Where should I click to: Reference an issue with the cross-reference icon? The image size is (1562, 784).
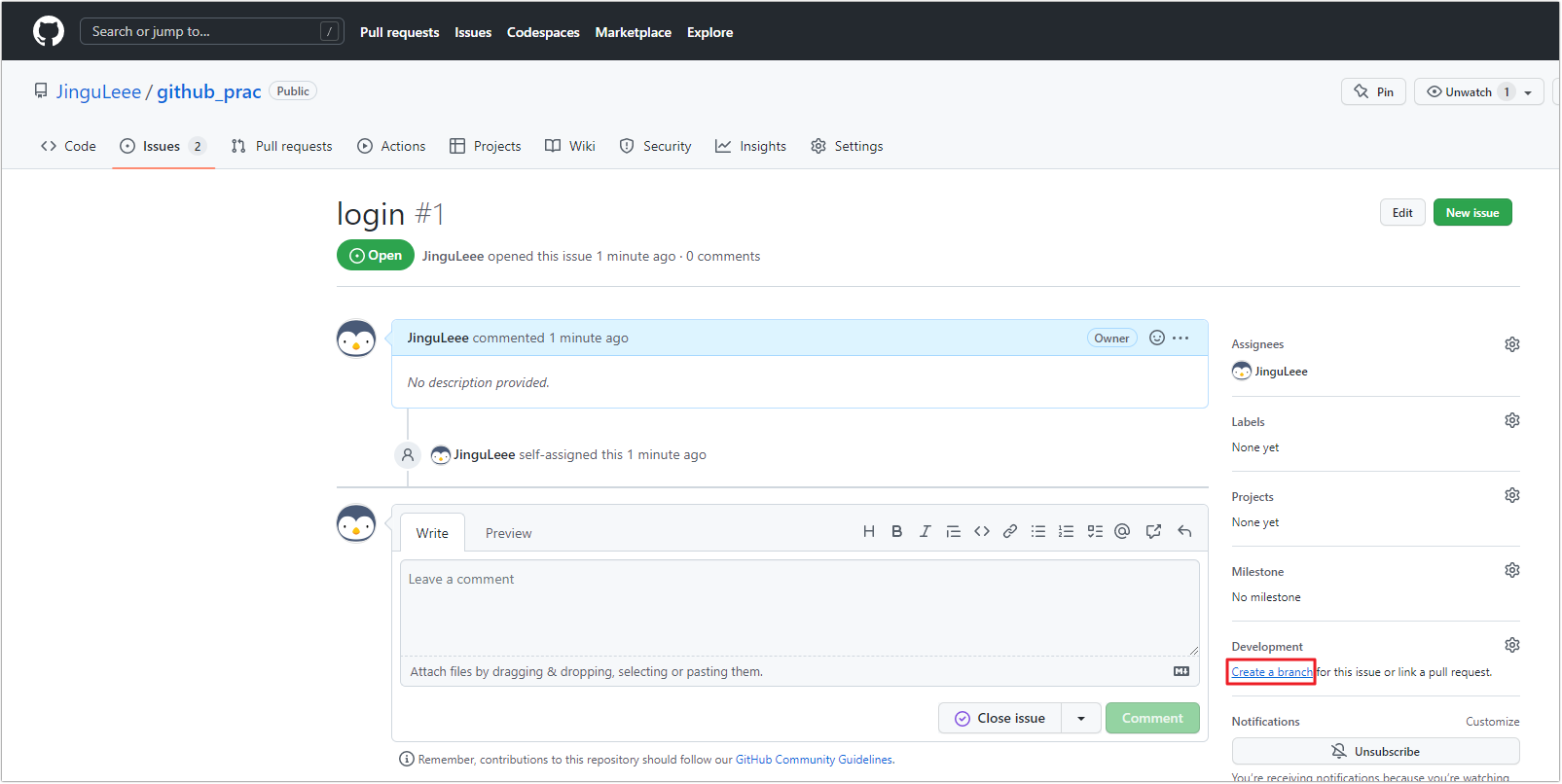[x=1153, y=531]
